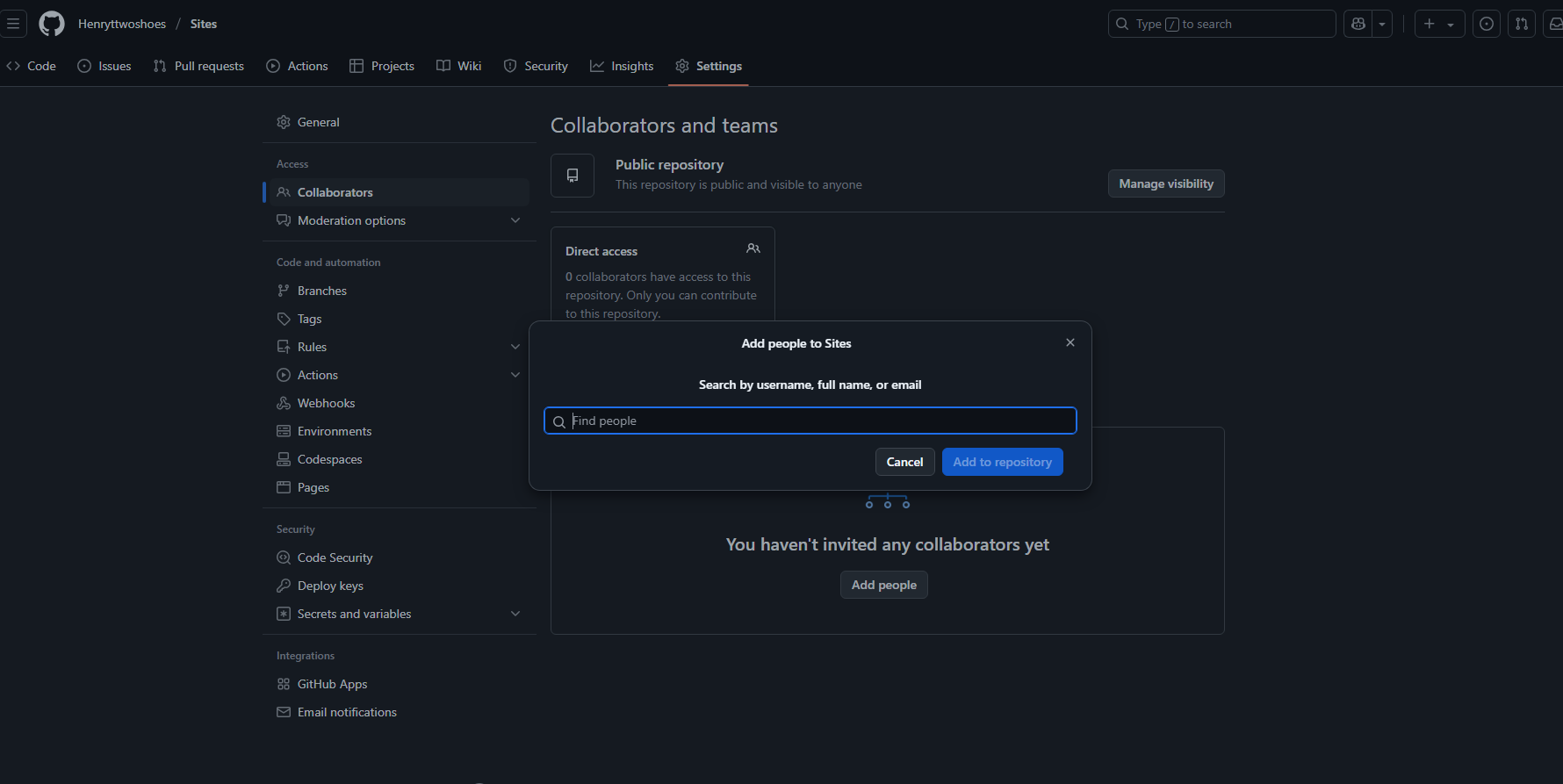Click the Branches git-branch icon

284,291
